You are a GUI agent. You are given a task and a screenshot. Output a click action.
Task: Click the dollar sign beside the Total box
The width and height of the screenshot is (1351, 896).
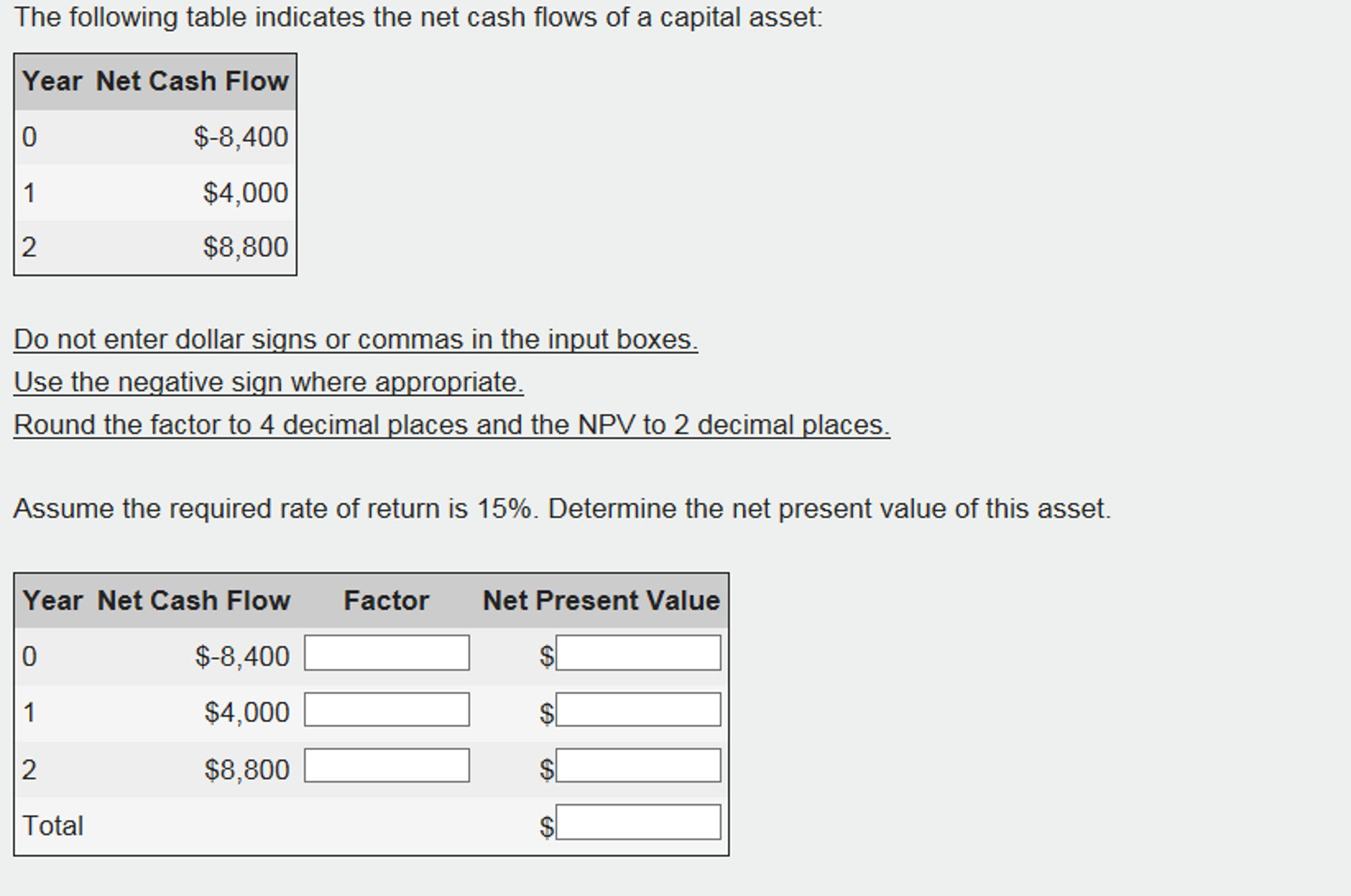click(546, 823)
